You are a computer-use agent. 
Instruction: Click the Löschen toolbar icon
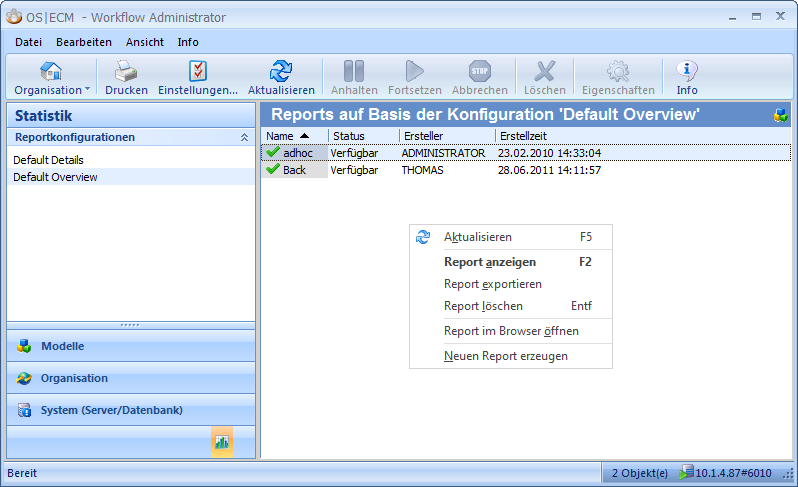coord(544,71)
